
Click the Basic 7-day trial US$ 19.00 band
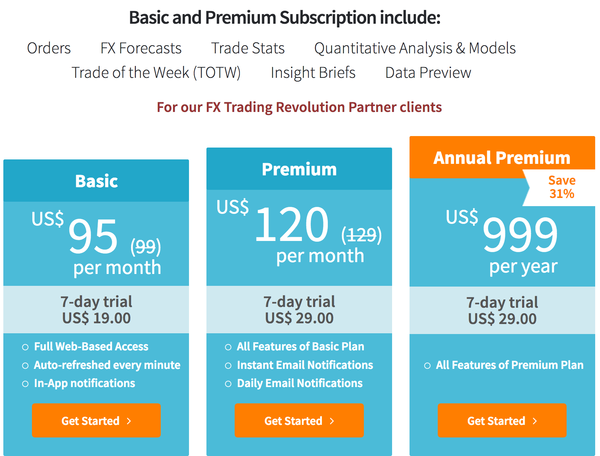(x=96, y=309)
